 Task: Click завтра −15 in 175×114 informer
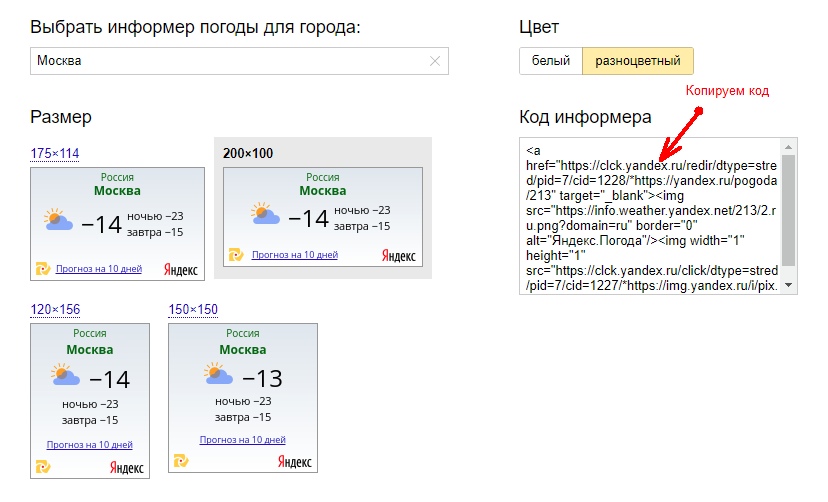coord(155,232)
